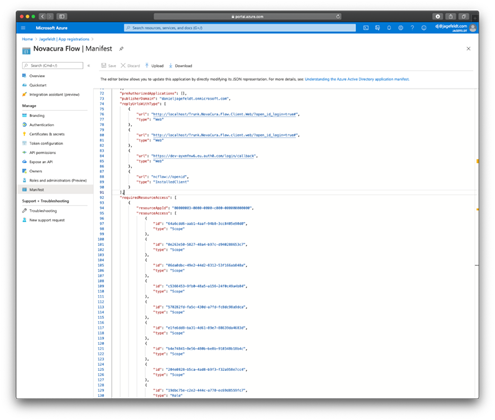Open the account avatar menu

473,28
